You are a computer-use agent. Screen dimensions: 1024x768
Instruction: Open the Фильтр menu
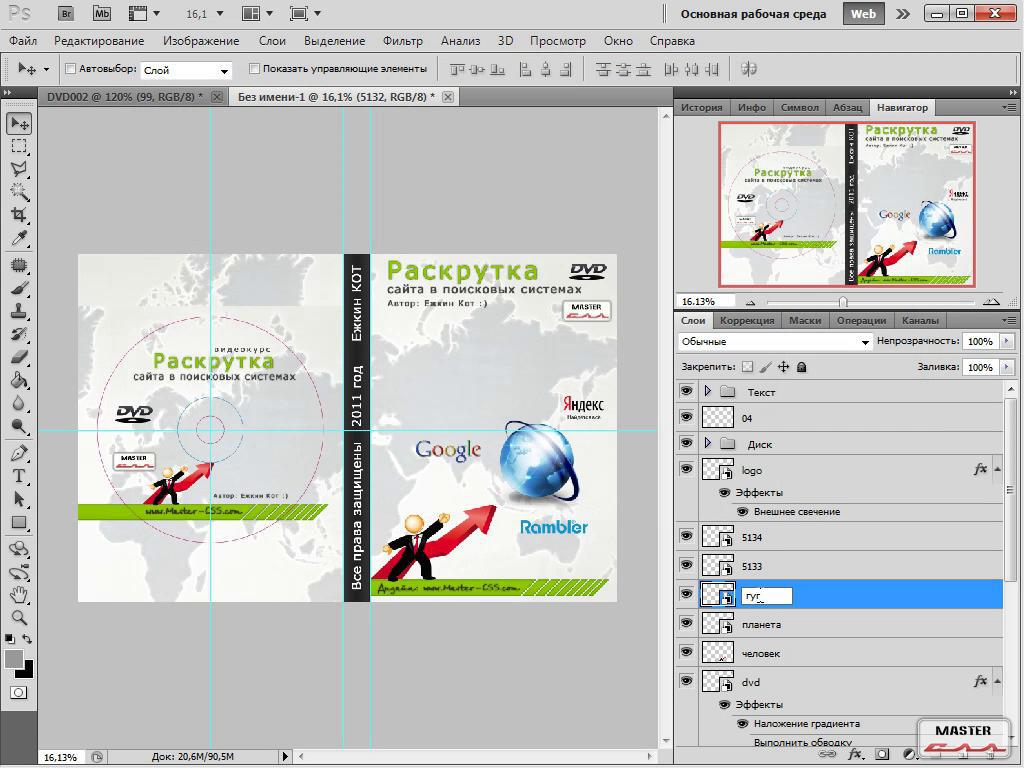click(402, 41)
